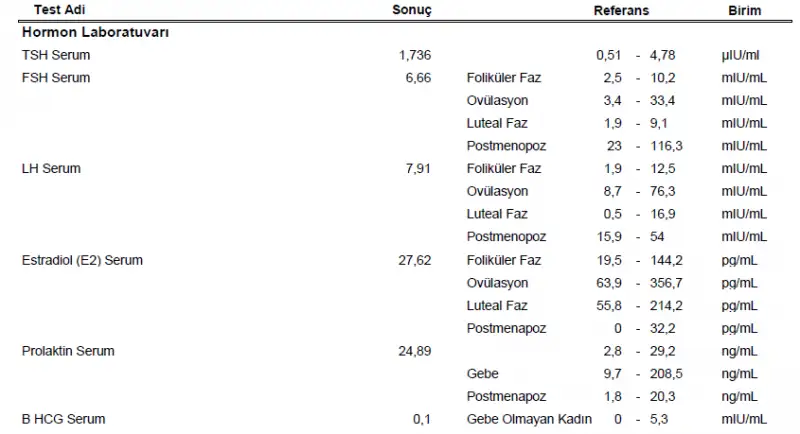The height and width of the screenshot is (434, 800).
Task: Click the B HCG result value 0,1
Action: tap(423, 419)
